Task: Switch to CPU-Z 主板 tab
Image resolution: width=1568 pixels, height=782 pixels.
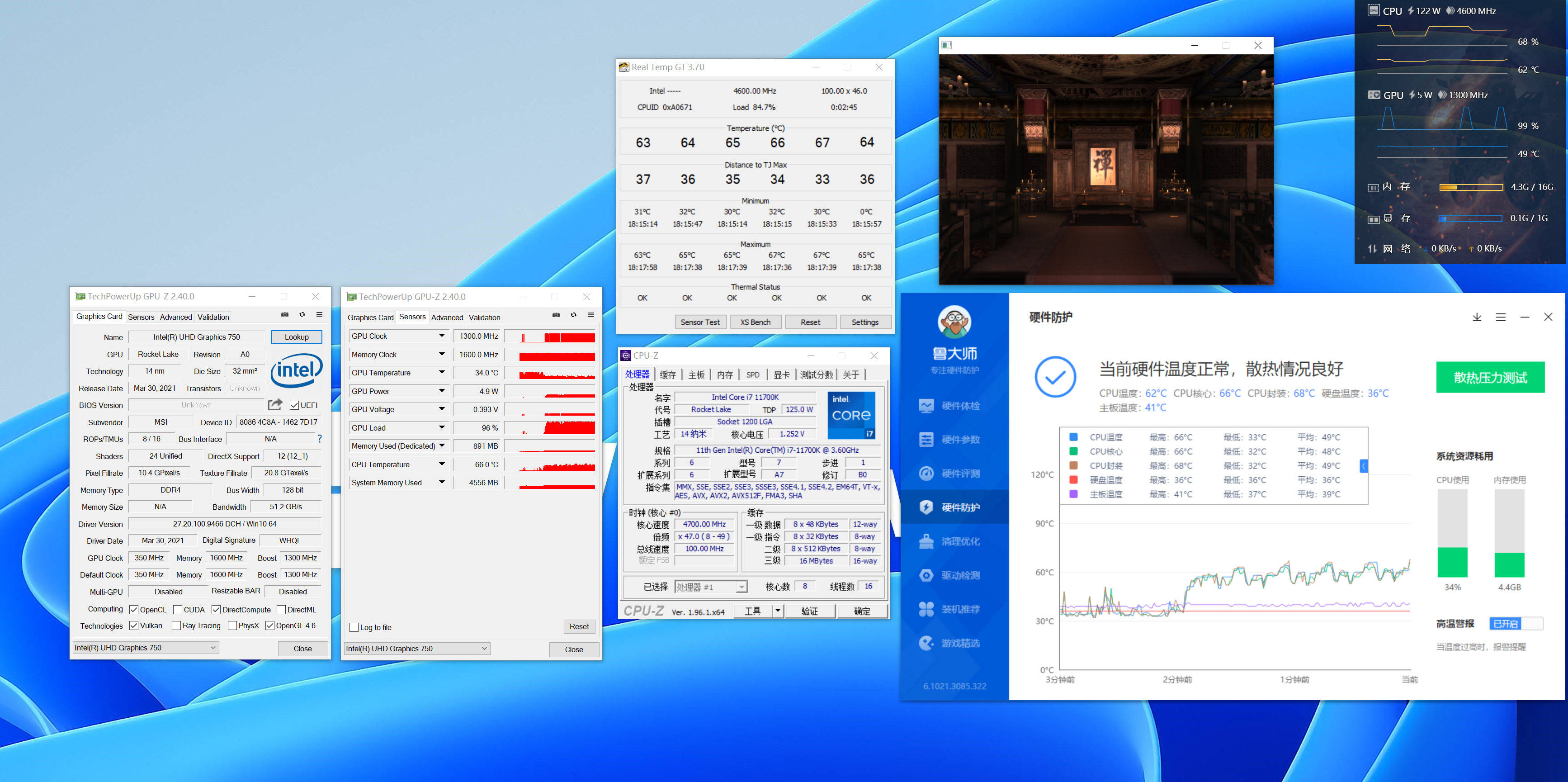Action: point(696,374)
